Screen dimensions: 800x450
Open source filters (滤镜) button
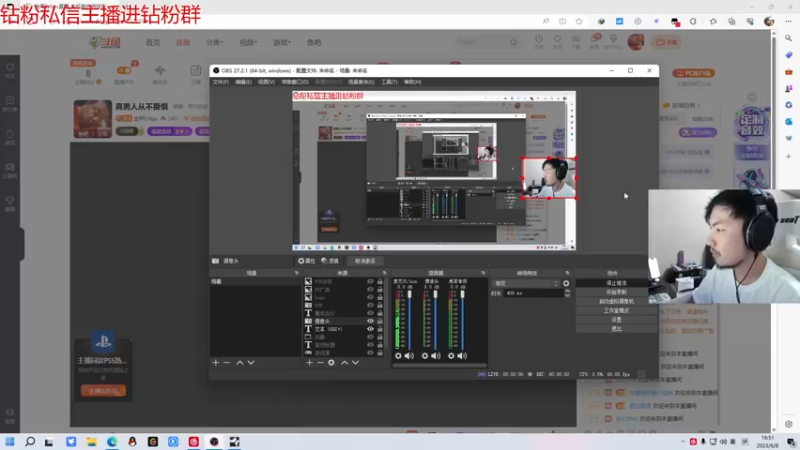pyautogui.click(x=330, y=261)
